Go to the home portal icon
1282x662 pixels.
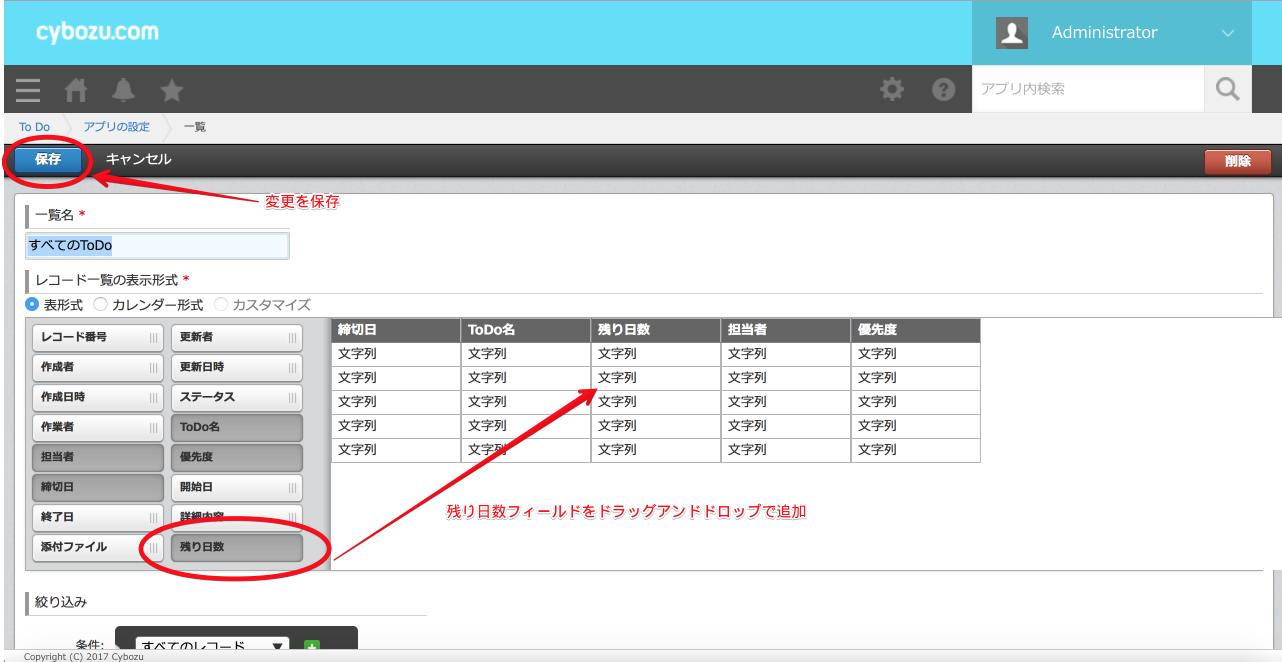pyautogui.click(x=76, y=90)
